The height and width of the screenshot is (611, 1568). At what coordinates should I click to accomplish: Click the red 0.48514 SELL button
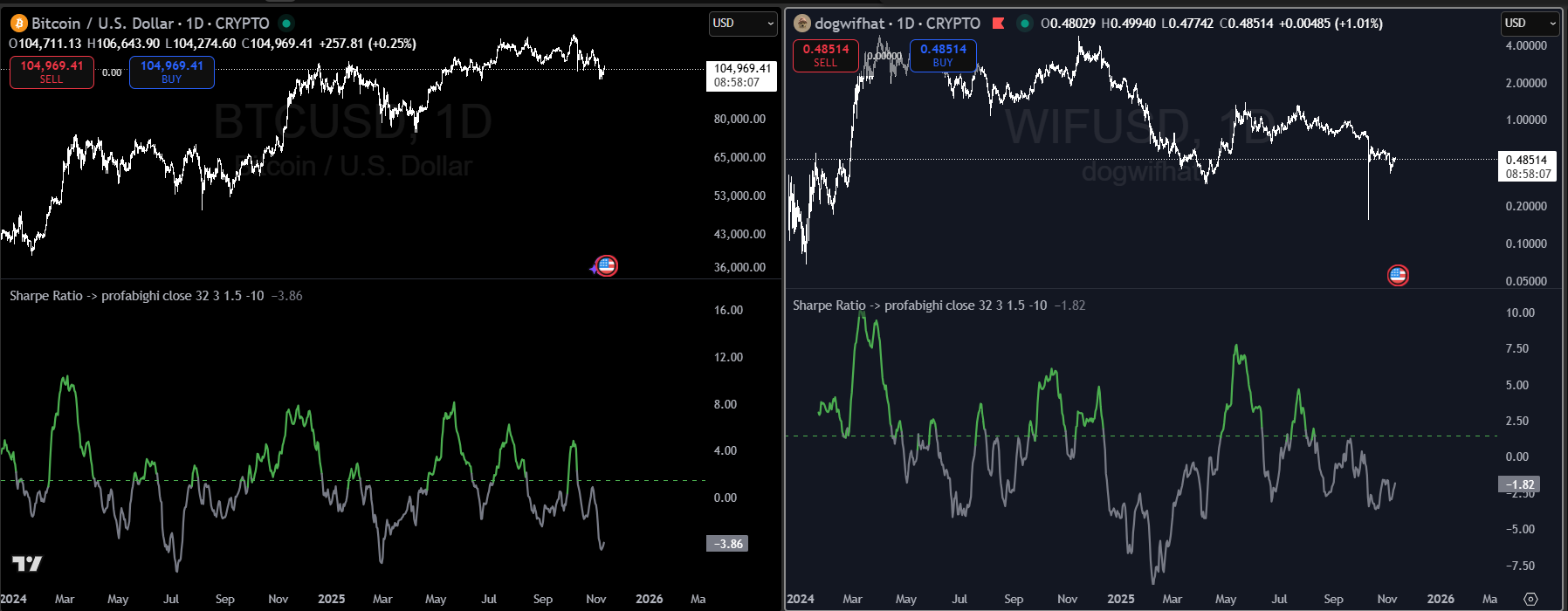(x=826, y=55)
